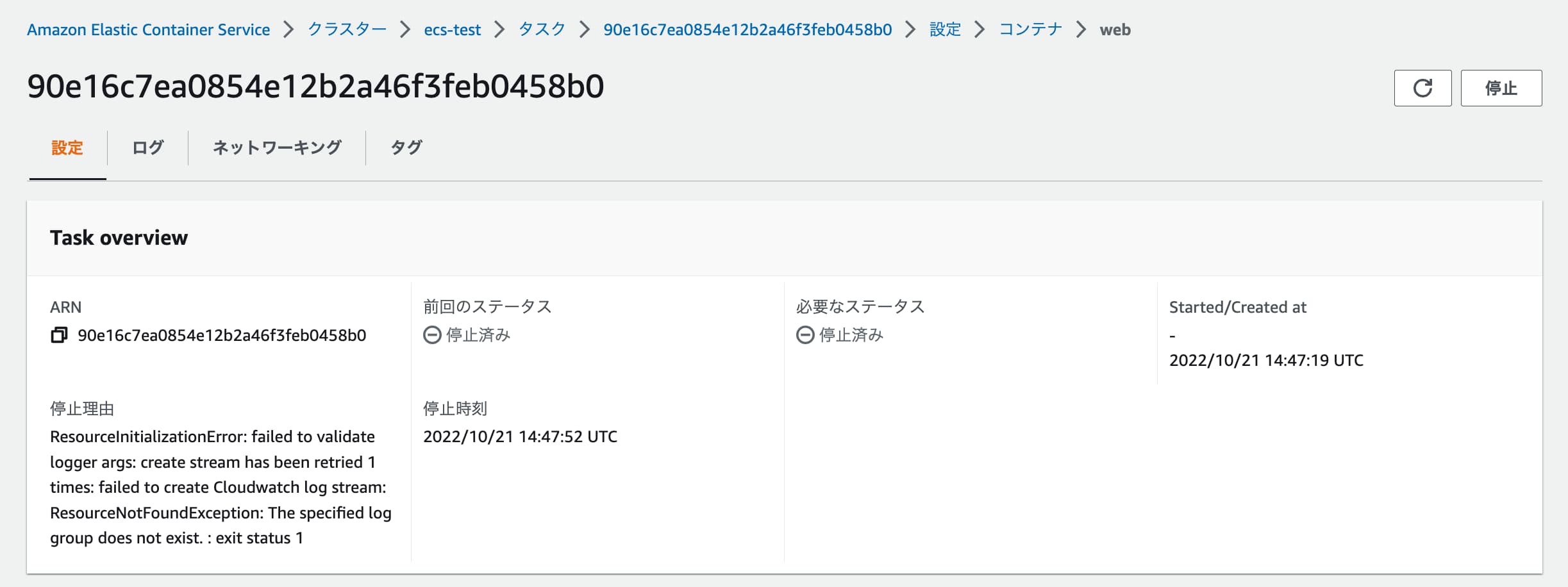Click the stopped icon under 必要なステータス

pos(805,335)
